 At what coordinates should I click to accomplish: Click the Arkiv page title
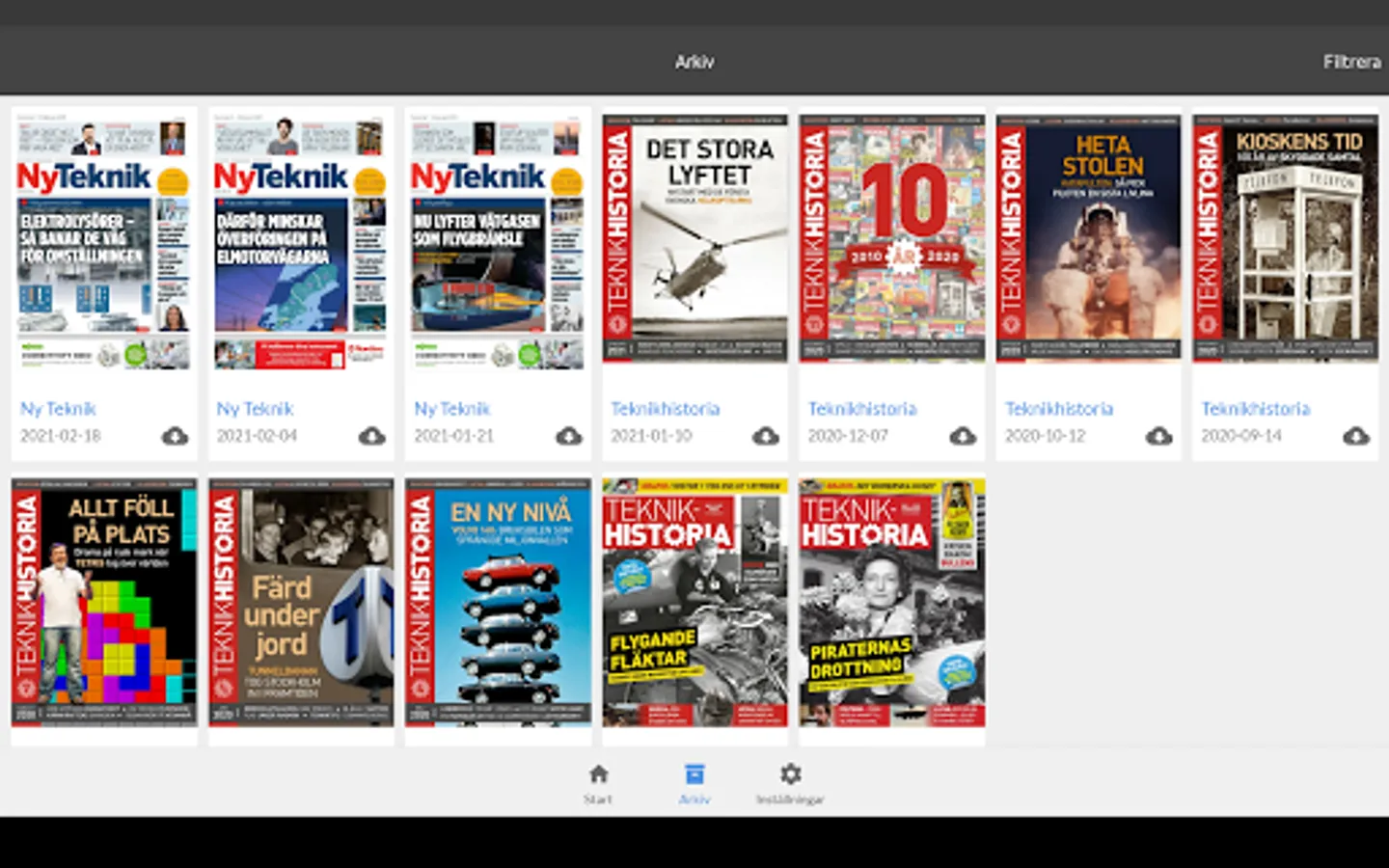pyautogui.click(x=694, y=62)
